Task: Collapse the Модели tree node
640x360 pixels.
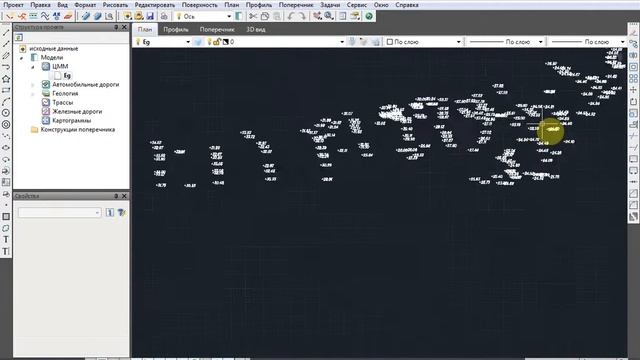Action: click(22, 58)
